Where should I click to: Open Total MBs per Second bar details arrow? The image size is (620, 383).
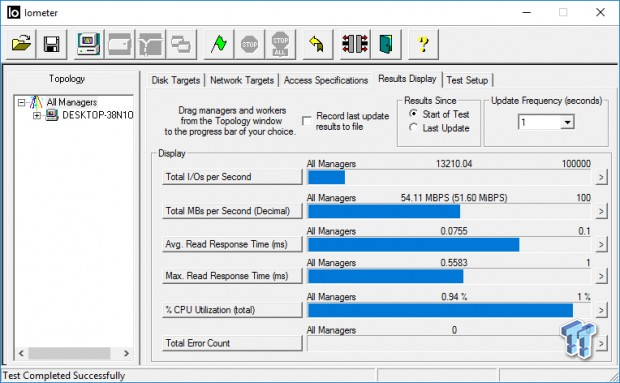click(601, 211)
